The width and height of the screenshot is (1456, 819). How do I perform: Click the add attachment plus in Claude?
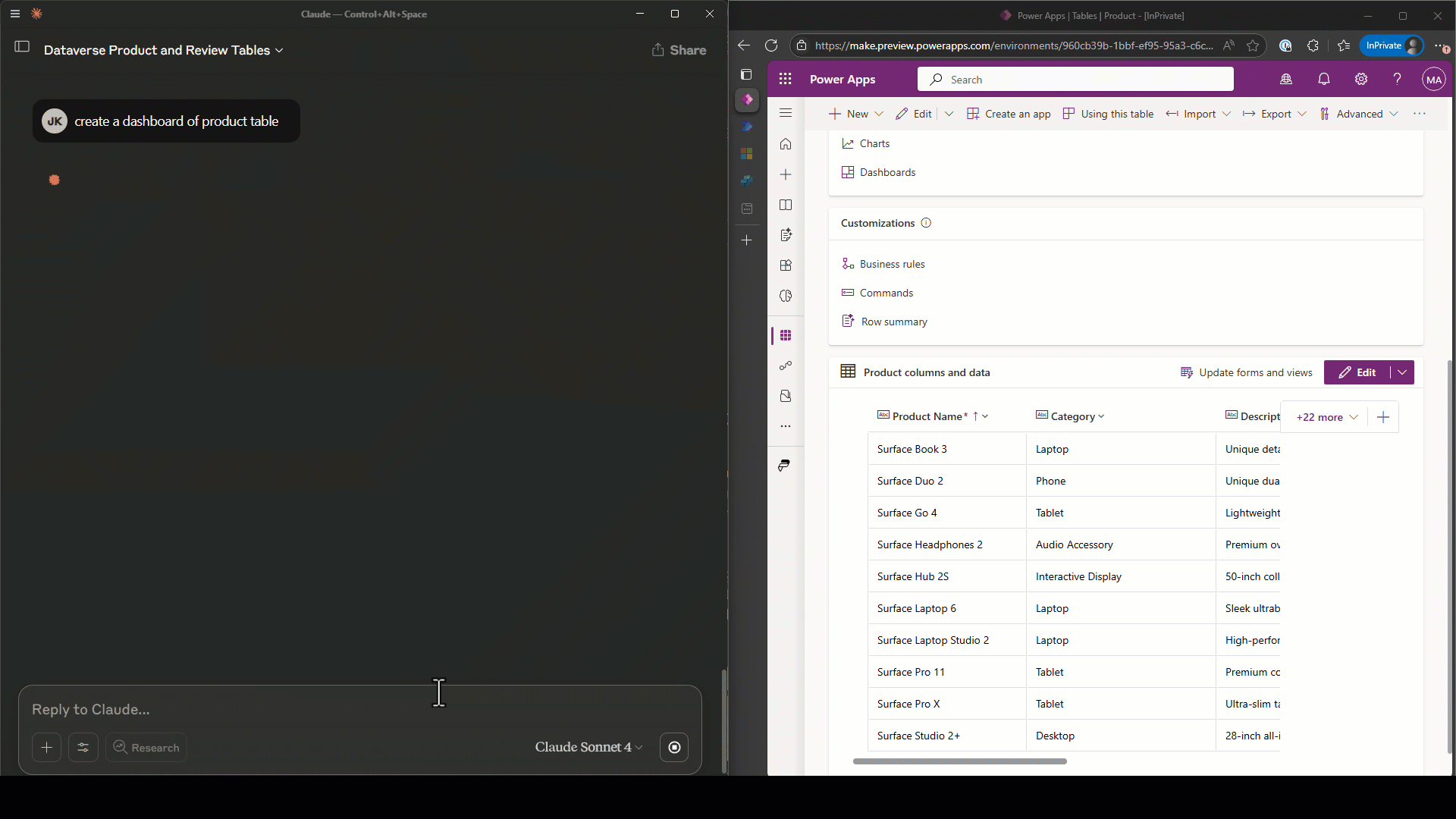(x=46, y=747)
